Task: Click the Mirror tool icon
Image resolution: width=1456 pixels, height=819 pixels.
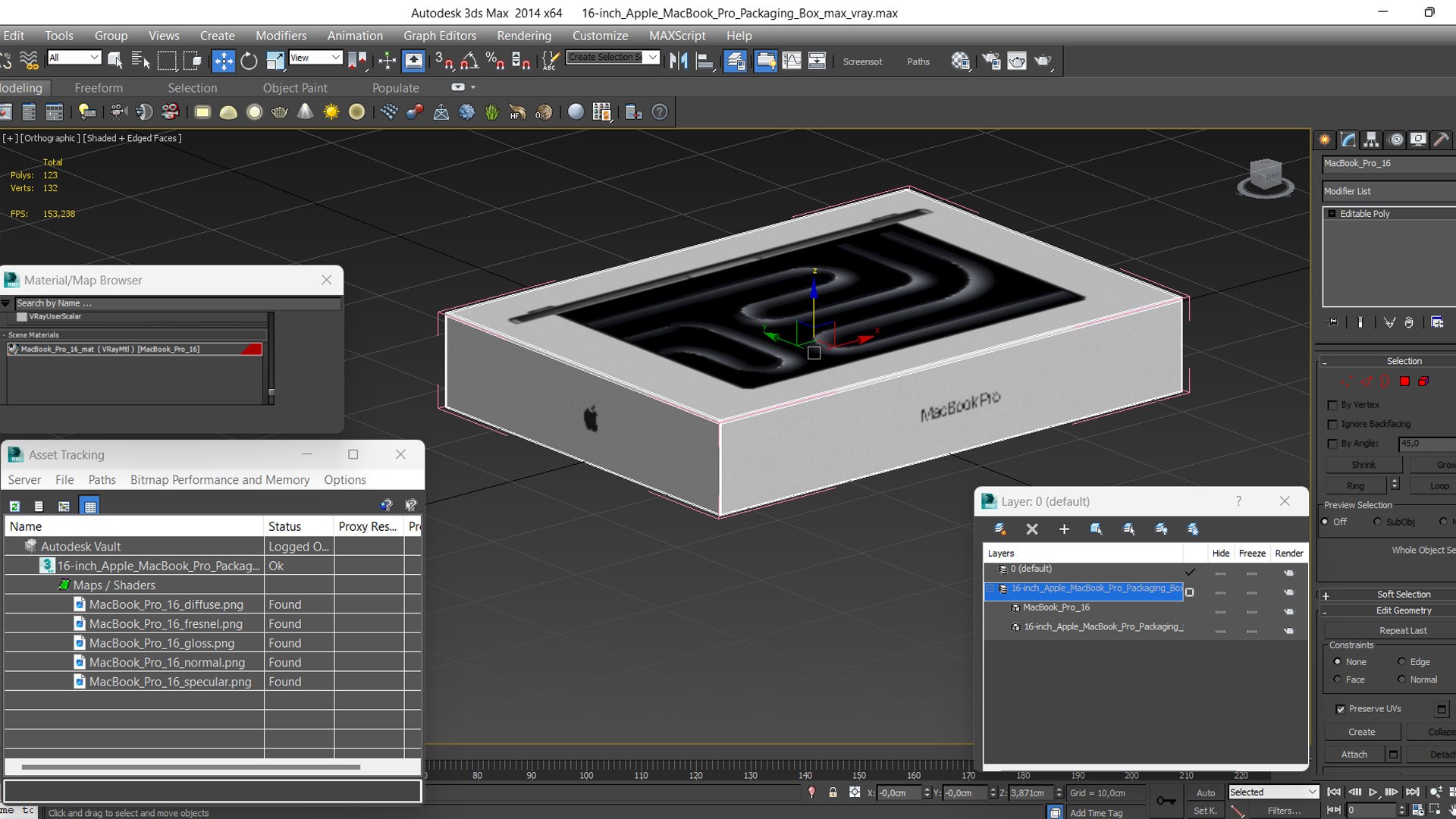Action: click(x=678, y=61)
